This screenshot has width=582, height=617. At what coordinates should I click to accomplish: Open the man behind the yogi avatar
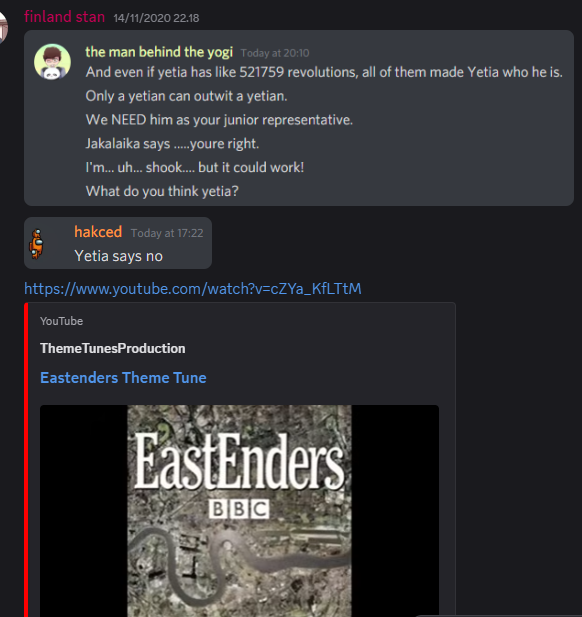(x=52, y=62)
